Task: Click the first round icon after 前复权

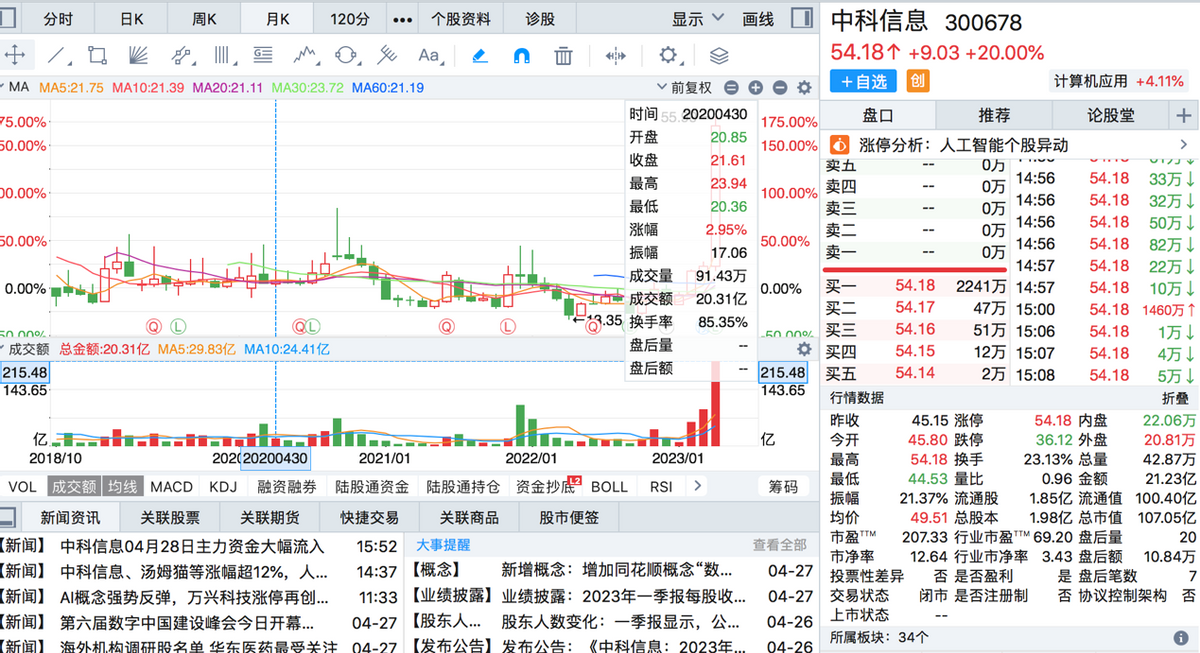Action: (x=732, y=88)
